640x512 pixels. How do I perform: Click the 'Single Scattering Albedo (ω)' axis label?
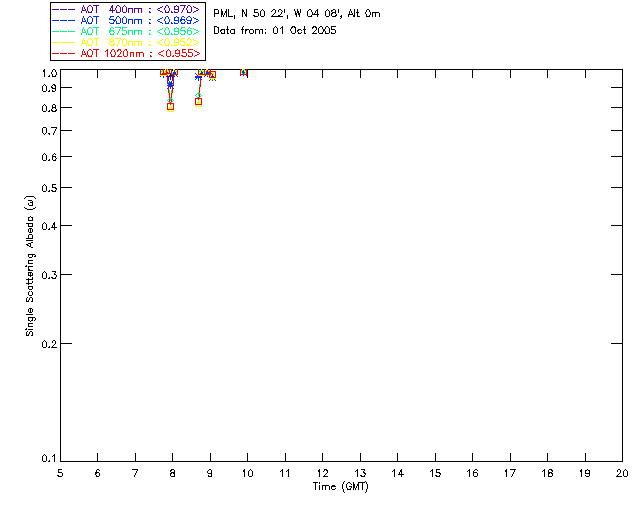30,266
